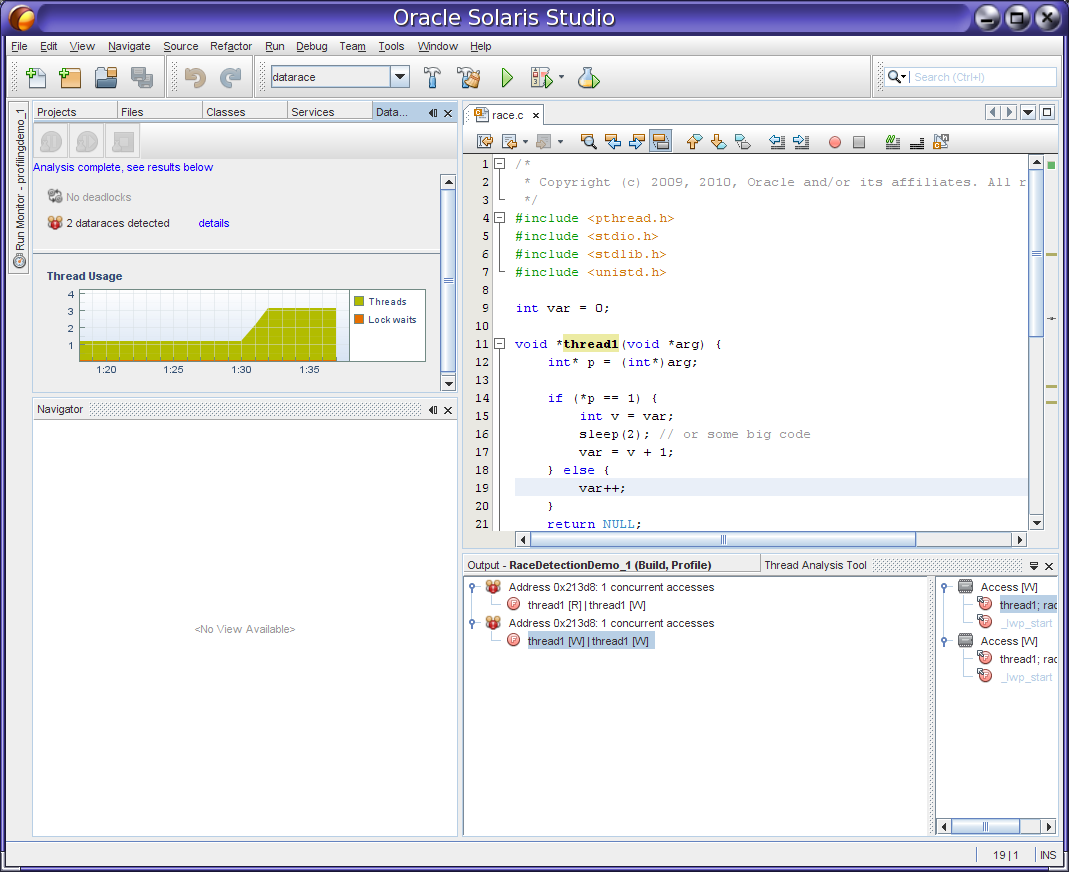Collapse the thread1 function fold at line 11
The height and width of the screenshot is (872, 1069).
tap(500, 344)
